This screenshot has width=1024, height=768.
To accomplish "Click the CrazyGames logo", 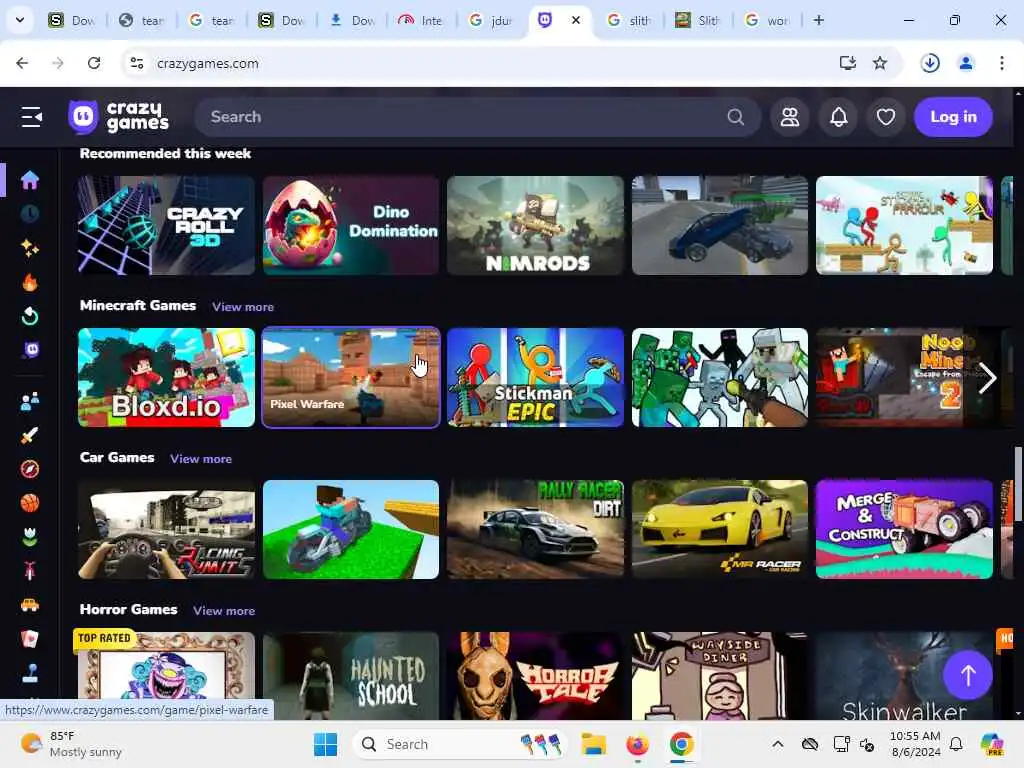I will point(119,117).
